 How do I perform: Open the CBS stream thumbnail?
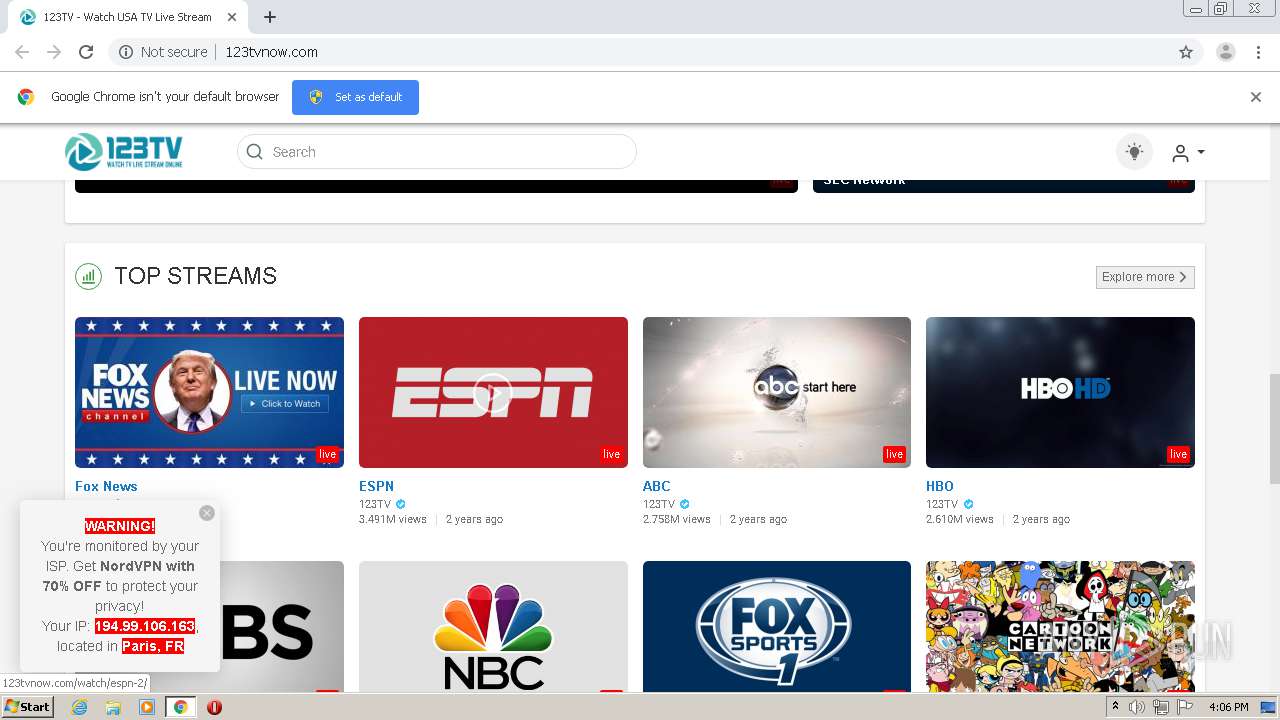coord(282,626)
